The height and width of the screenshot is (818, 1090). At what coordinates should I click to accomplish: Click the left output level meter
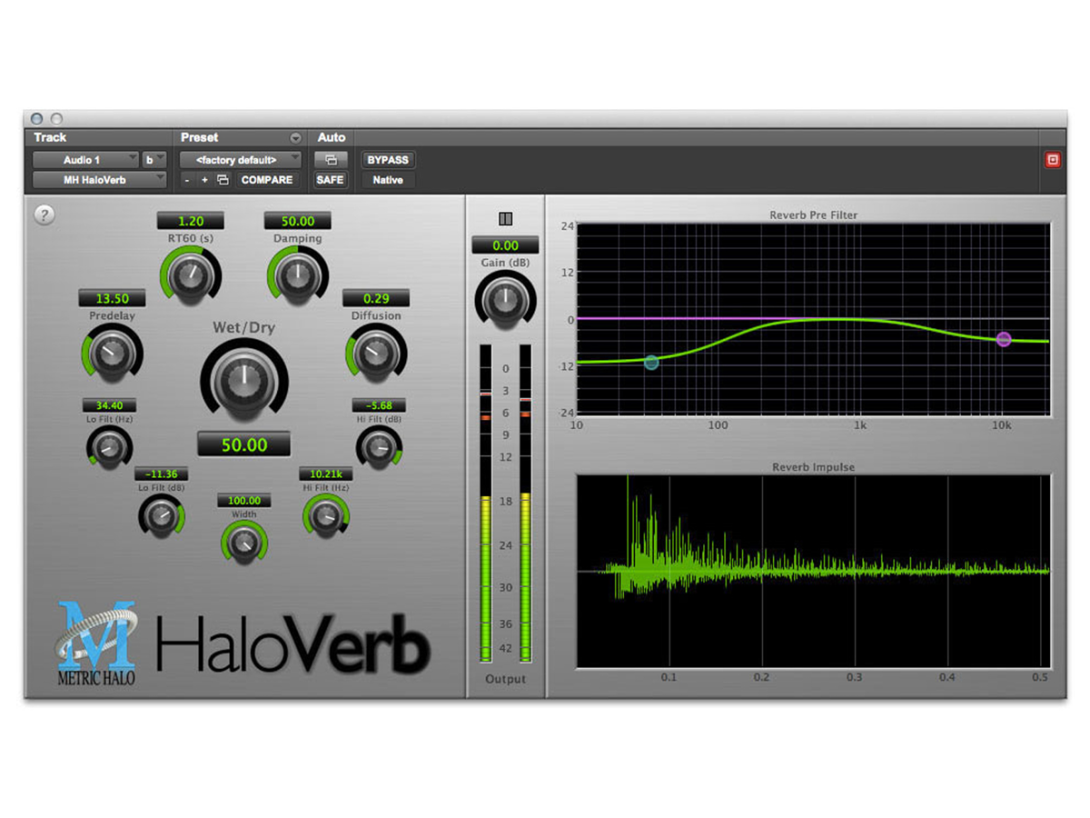485,503
